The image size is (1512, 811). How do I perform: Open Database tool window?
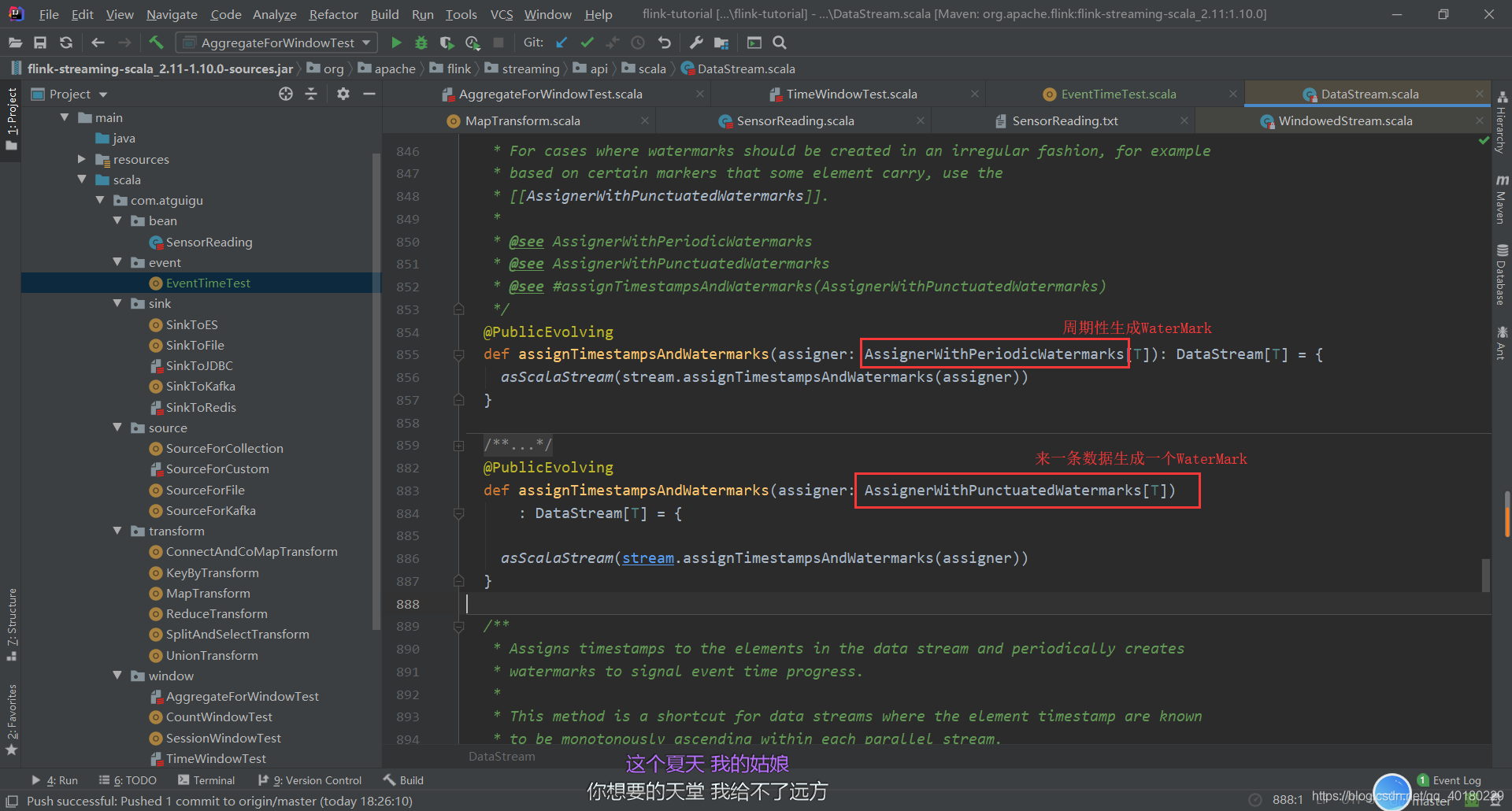[1502, 275]
